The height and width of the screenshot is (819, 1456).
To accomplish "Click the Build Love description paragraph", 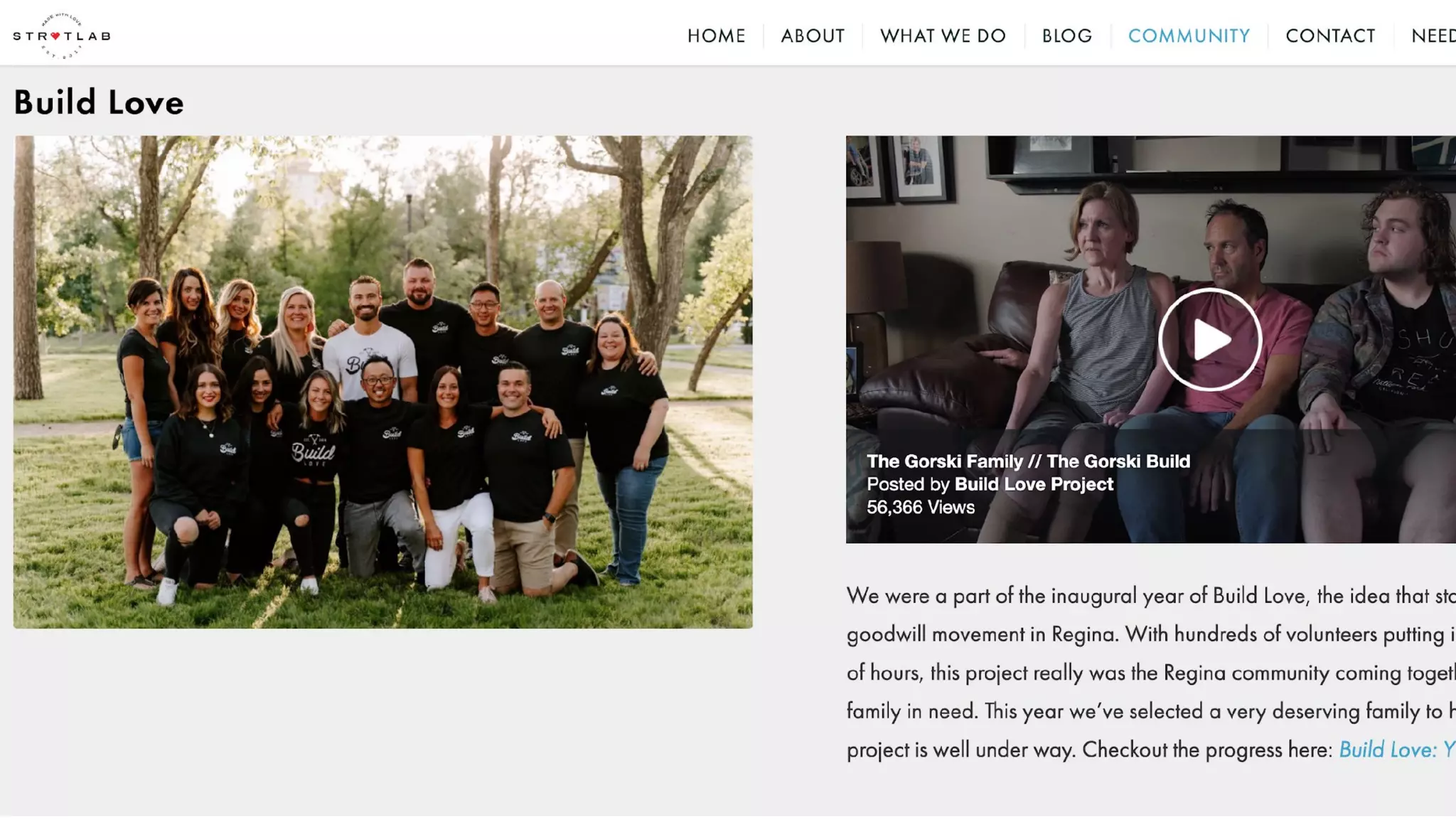I will pyautogui.click(x=1151, y=673).
